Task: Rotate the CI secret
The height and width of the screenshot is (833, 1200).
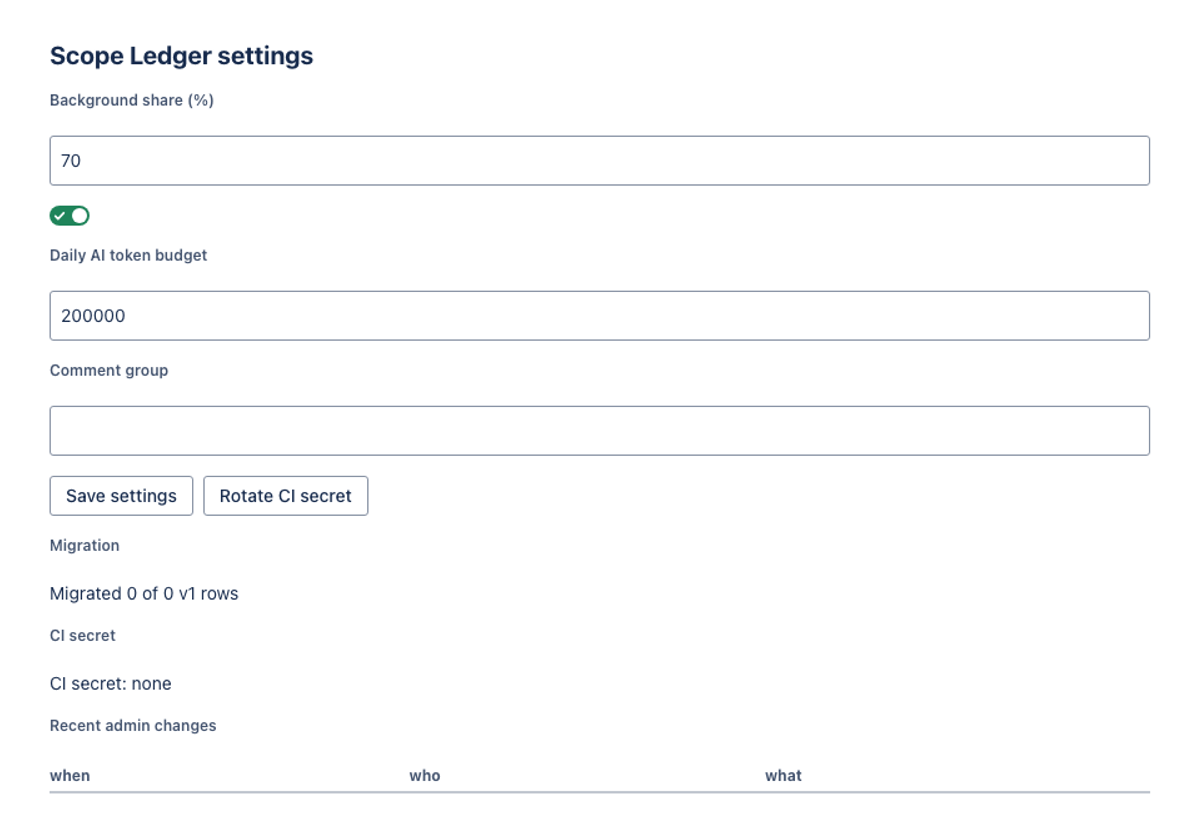Action: (x=286, y=496)
